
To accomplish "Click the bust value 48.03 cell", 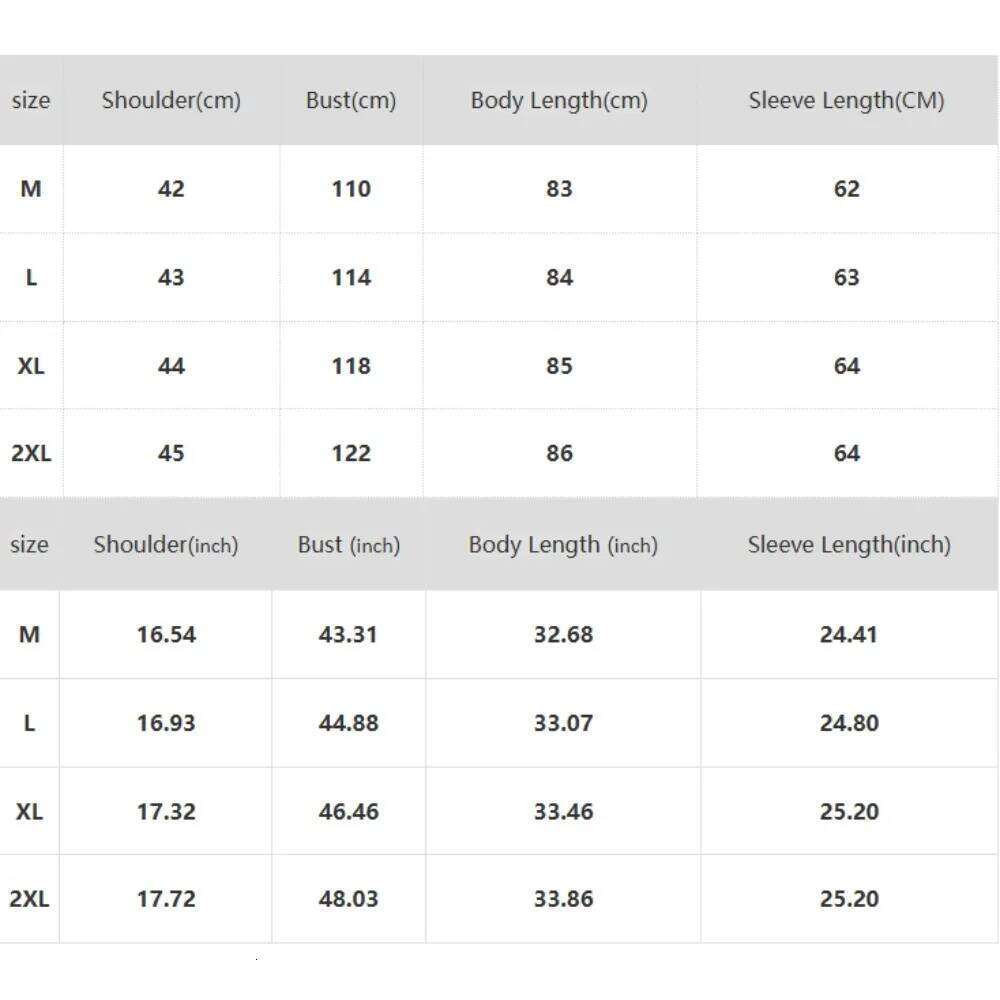I will click(348, 898).
